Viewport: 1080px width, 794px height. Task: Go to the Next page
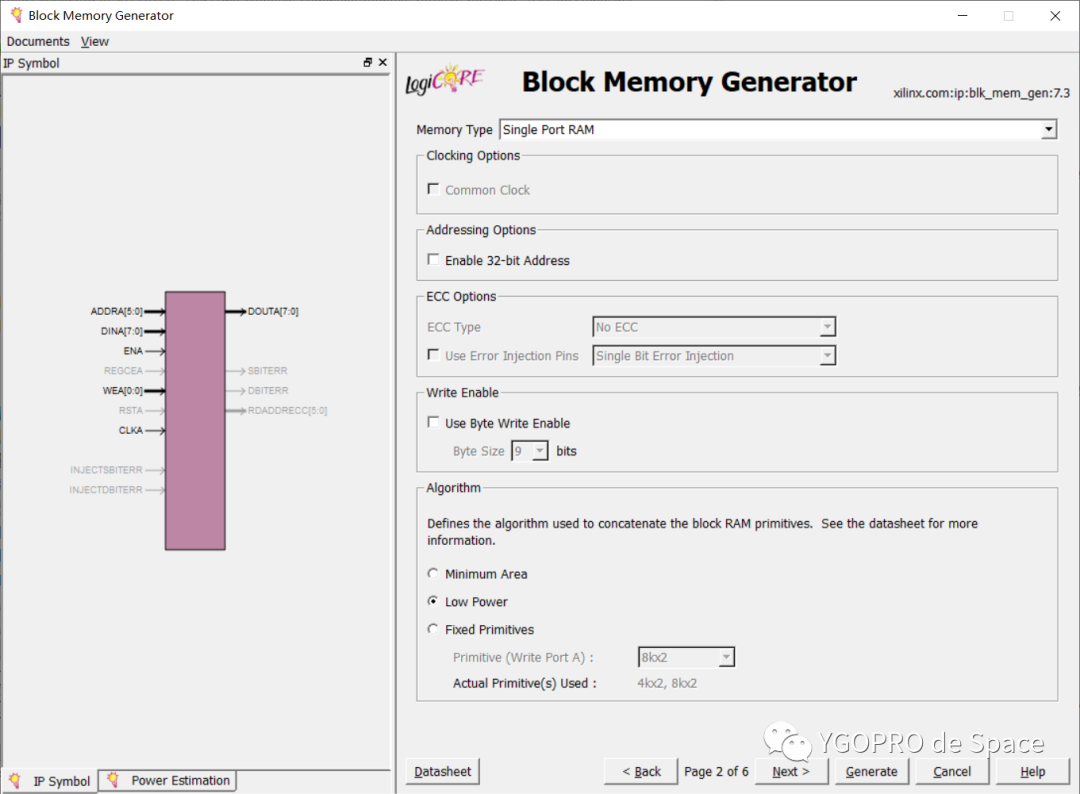pyautogui.click(x=791, y=771)
